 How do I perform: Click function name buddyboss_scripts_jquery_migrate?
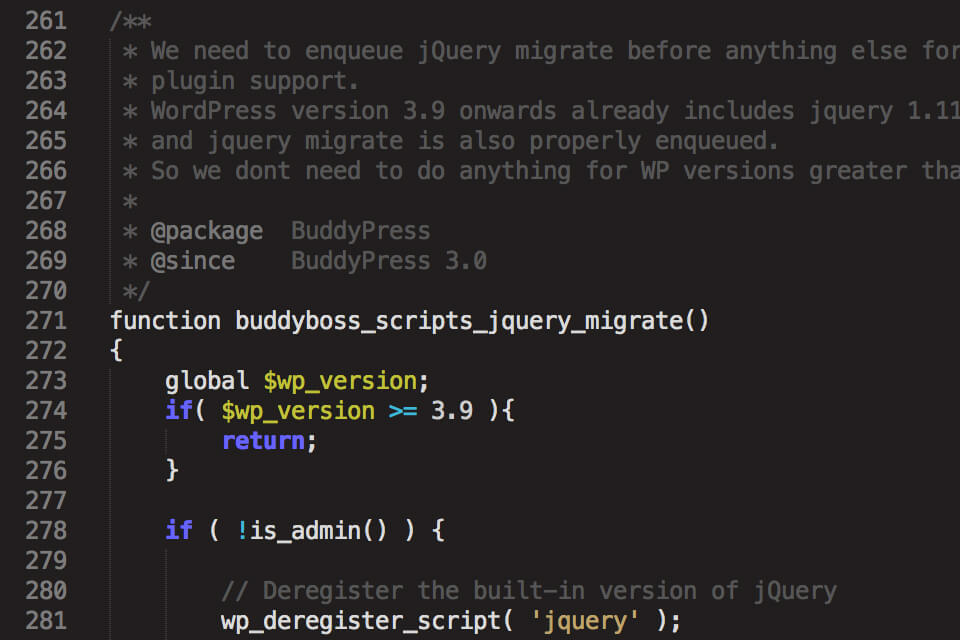coord(459,322)
